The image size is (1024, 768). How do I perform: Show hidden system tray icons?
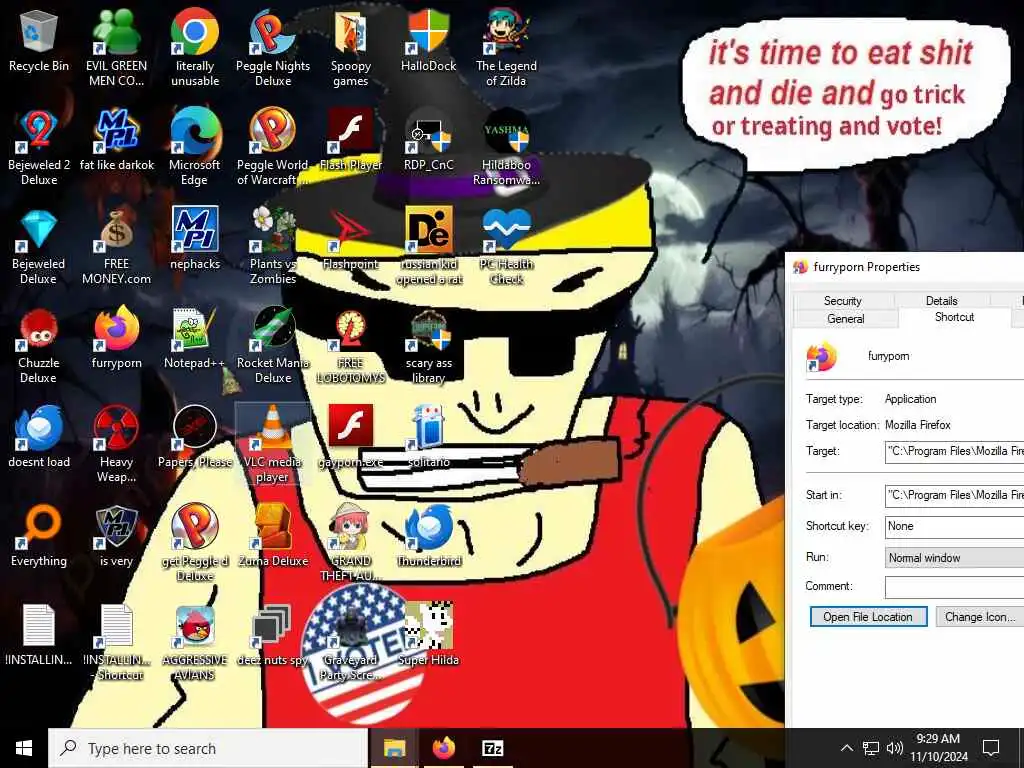click(846, 748)
